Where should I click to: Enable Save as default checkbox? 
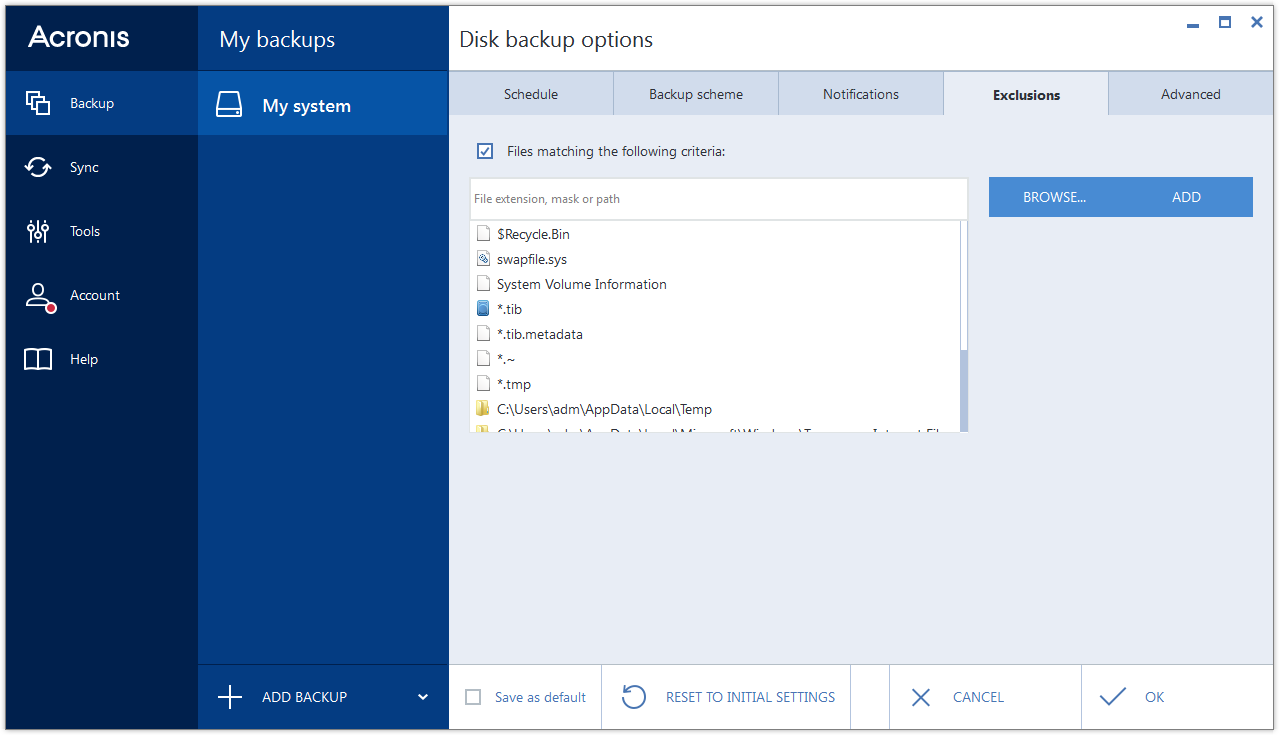coord(473,697)
